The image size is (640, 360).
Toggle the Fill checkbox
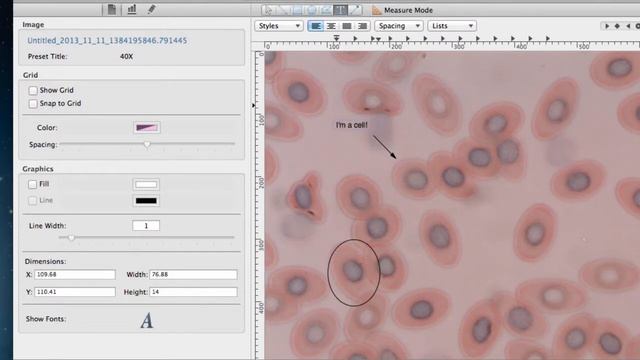[33, 184]
